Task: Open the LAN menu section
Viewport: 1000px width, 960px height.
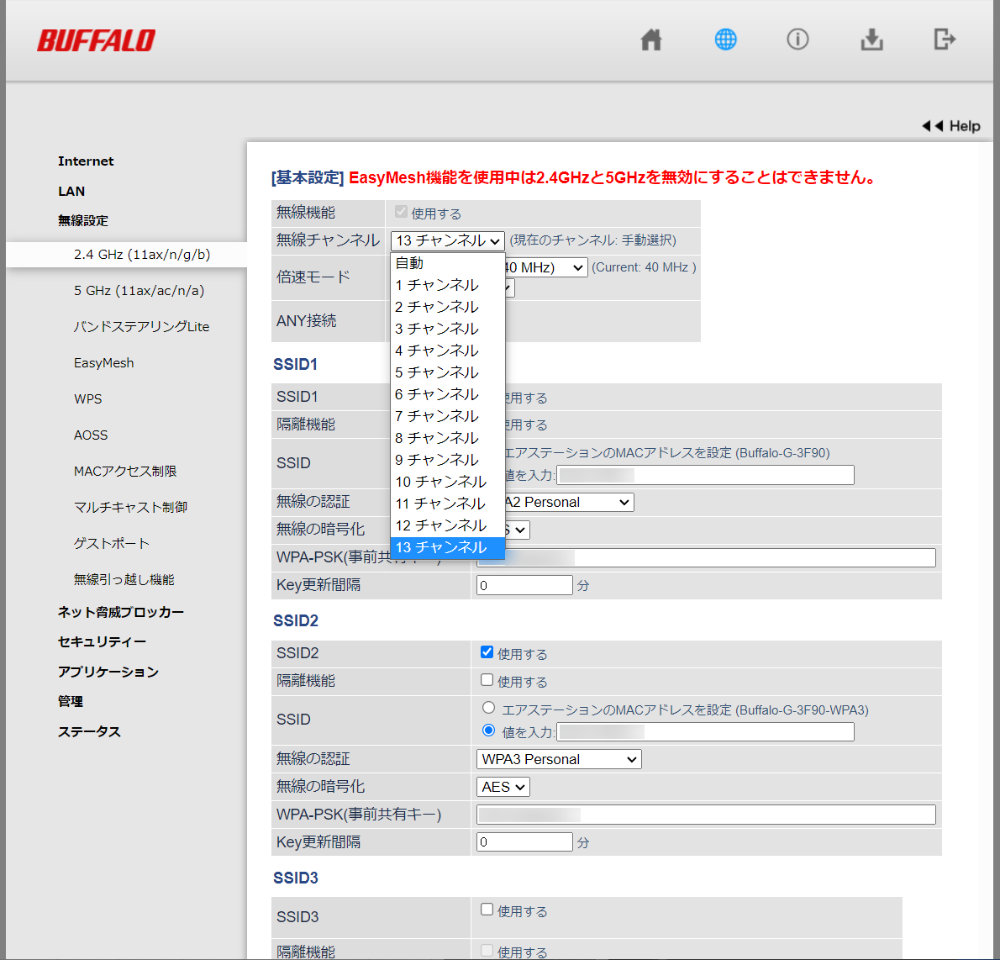Action: 71,191
